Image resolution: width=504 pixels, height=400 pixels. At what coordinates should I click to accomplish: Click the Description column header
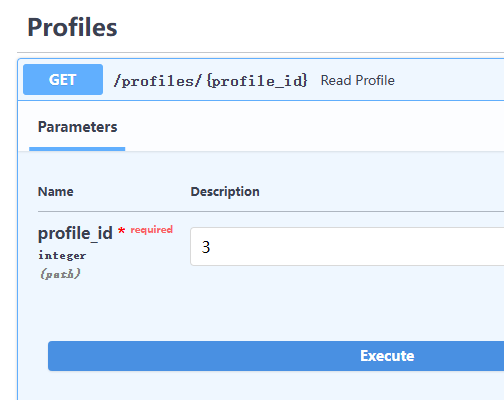(225, 192)
